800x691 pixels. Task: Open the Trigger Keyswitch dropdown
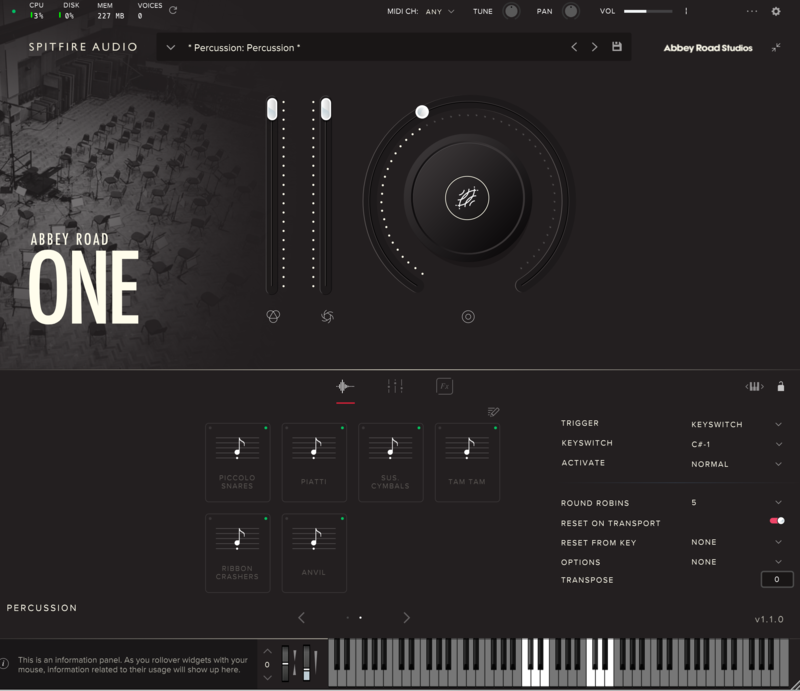(x=736, y=424)
